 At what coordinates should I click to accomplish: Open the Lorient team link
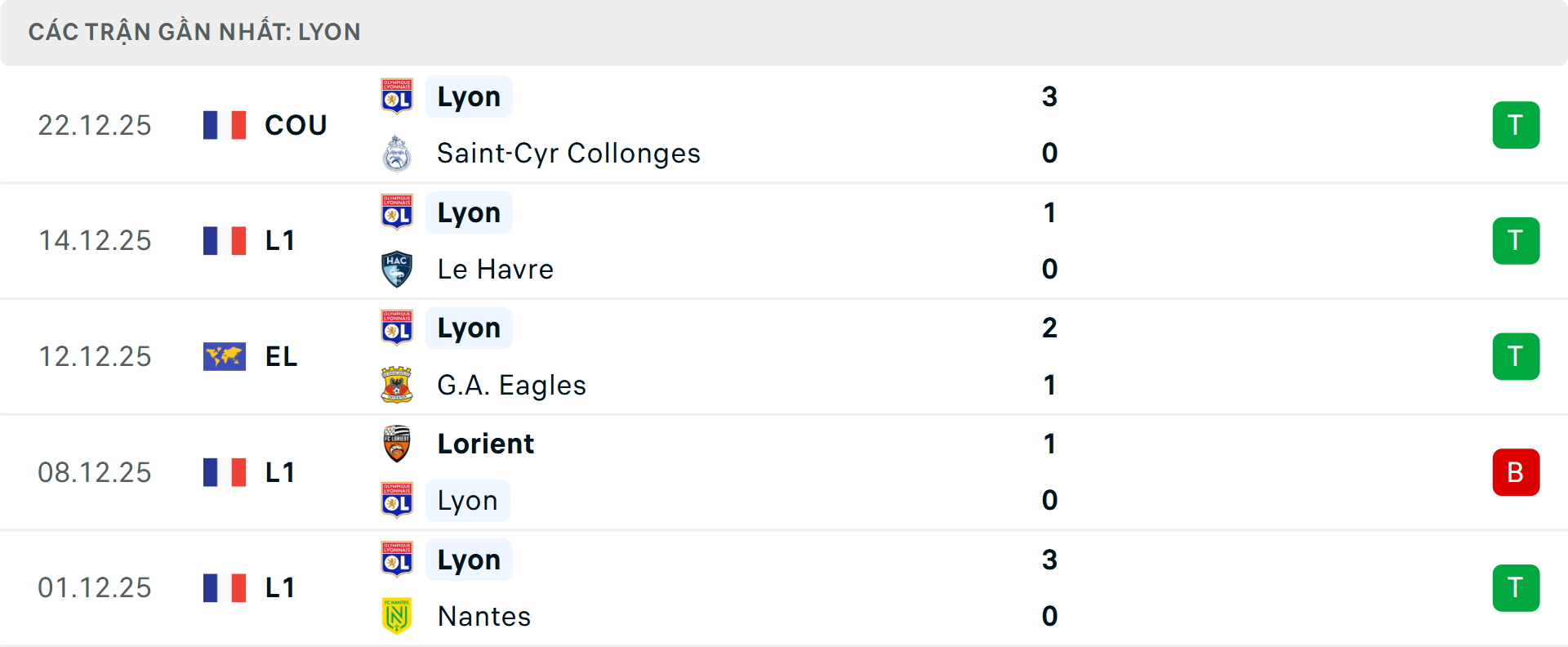click(x=485, y=444)
